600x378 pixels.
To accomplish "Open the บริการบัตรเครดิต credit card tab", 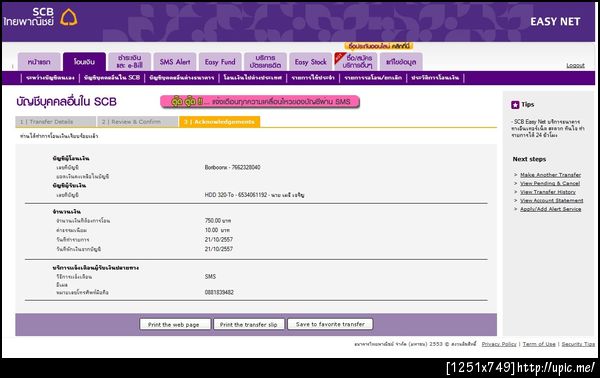I will click(265, 62).
